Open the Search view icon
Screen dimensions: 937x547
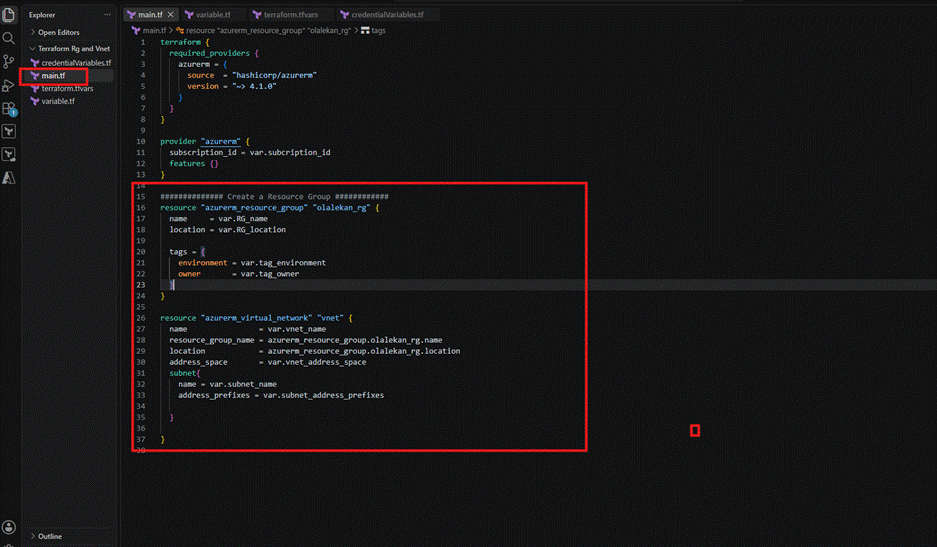(8, 38)
